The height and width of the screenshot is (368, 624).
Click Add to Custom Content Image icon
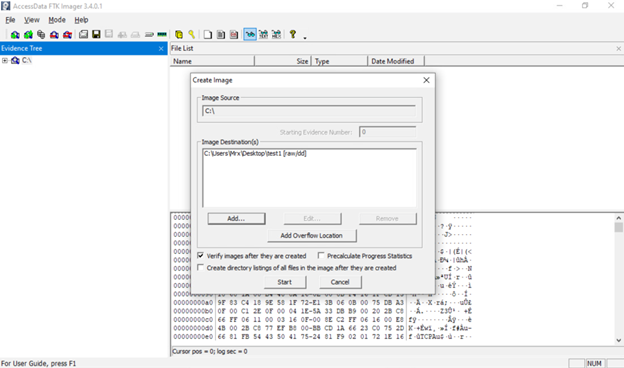[122, 35]
